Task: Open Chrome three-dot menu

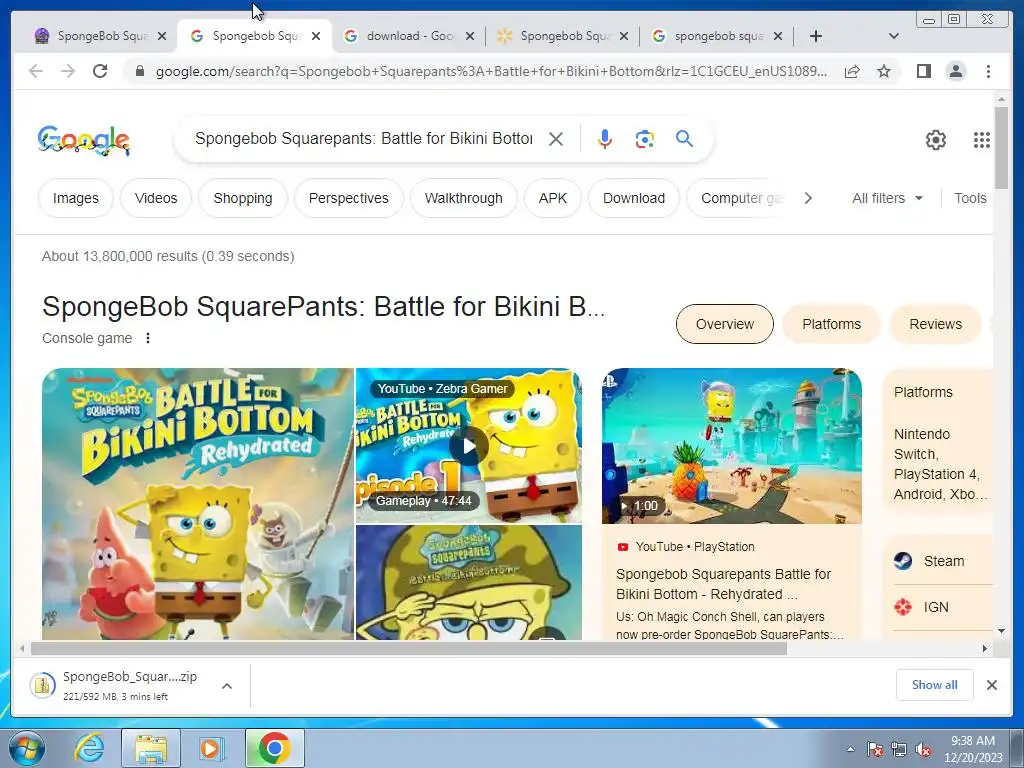Action: tap(988, 71)
